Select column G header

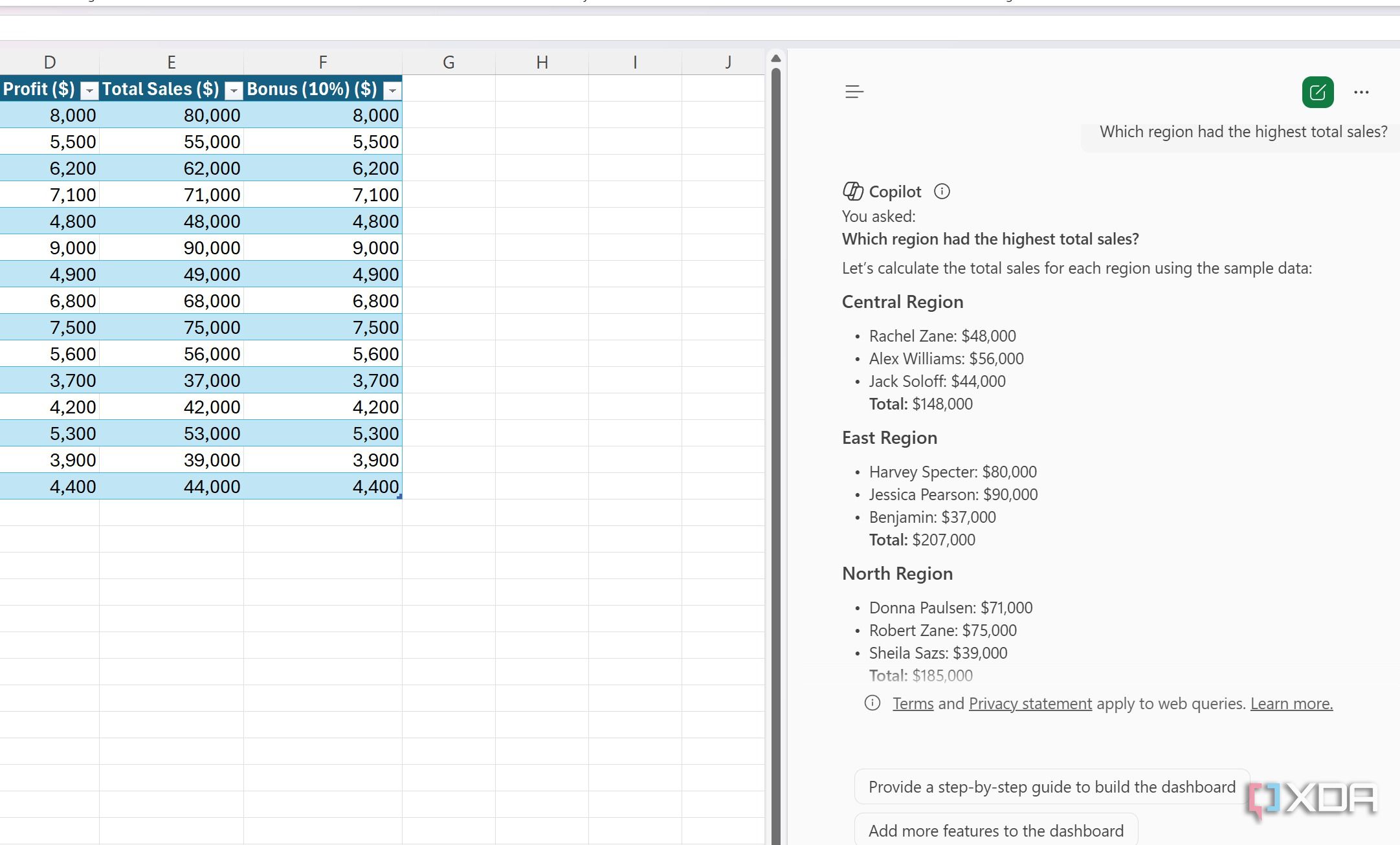(449, 62)
